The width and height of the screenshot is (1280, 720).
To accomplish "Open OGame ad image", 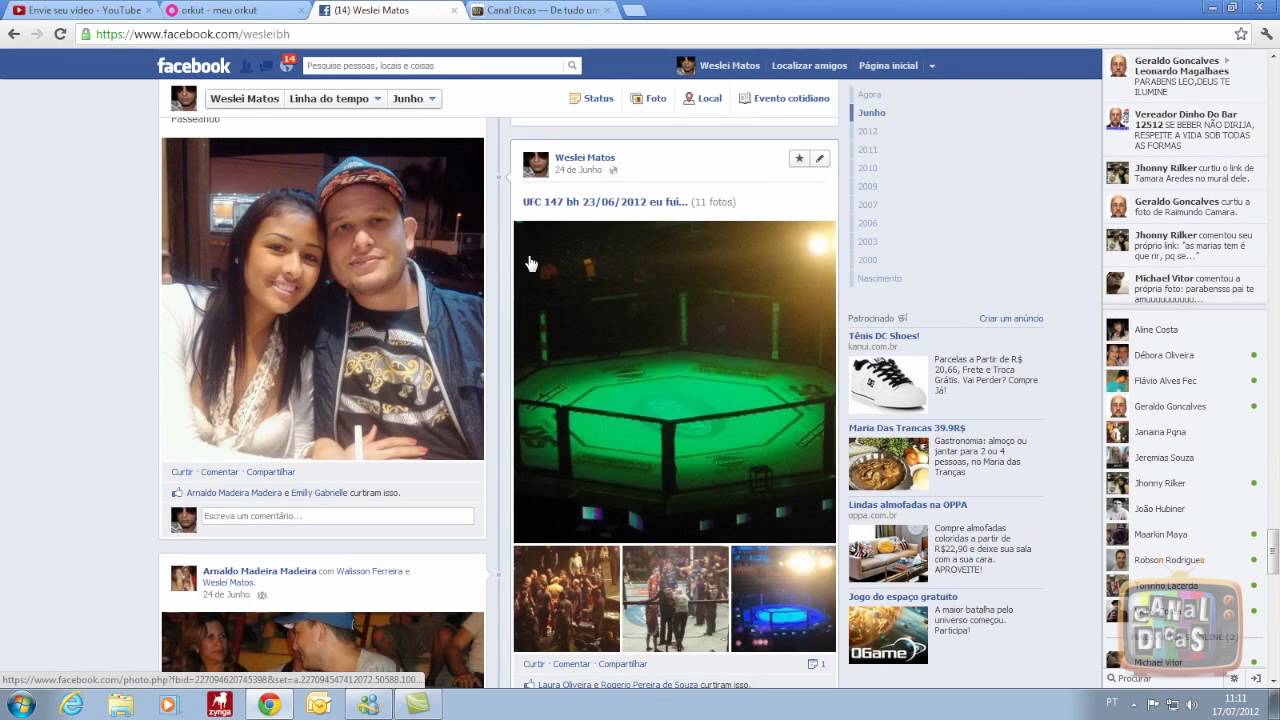I will (888, 634).
